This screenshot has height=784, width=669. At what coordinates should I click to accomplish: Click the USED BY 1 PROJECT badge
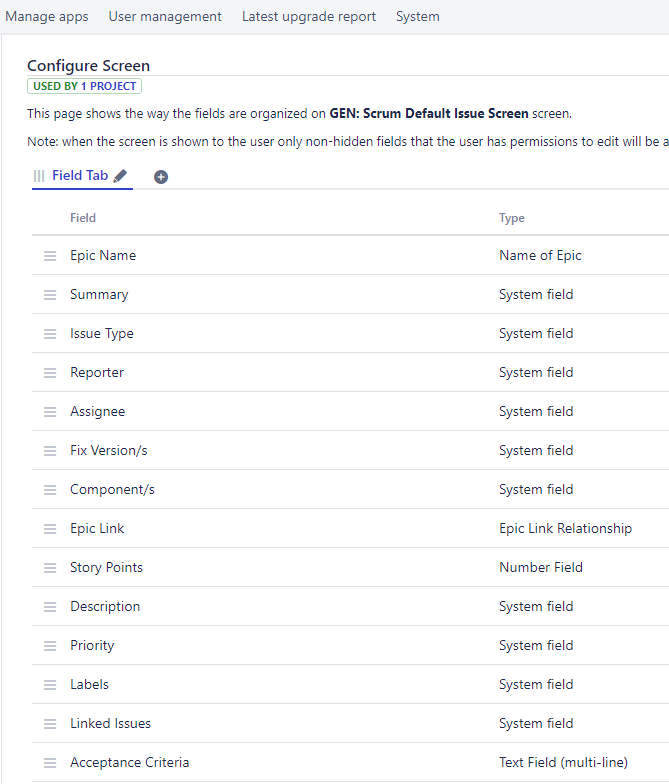[x=84, y=86]
